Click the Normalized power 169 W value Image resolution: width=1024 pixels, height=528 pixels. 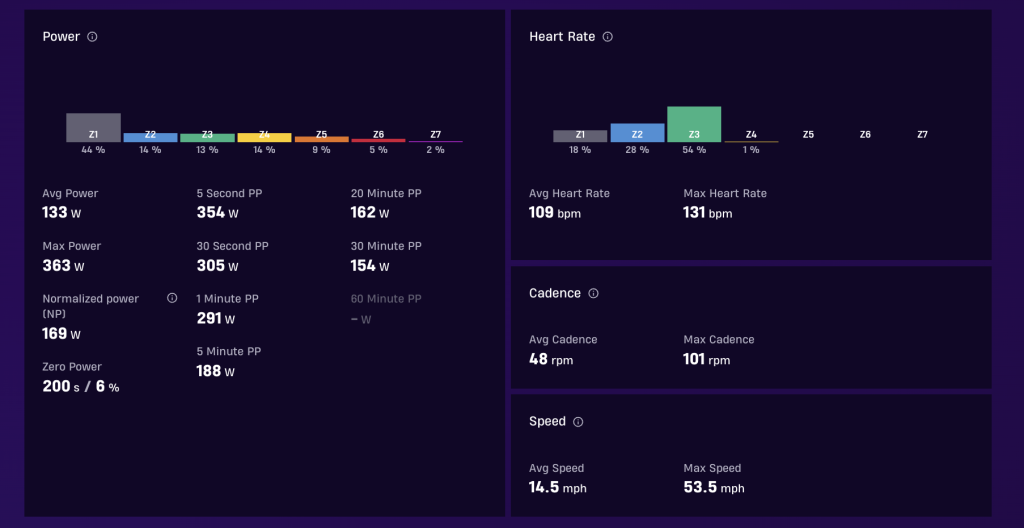(x=62, y=334)
